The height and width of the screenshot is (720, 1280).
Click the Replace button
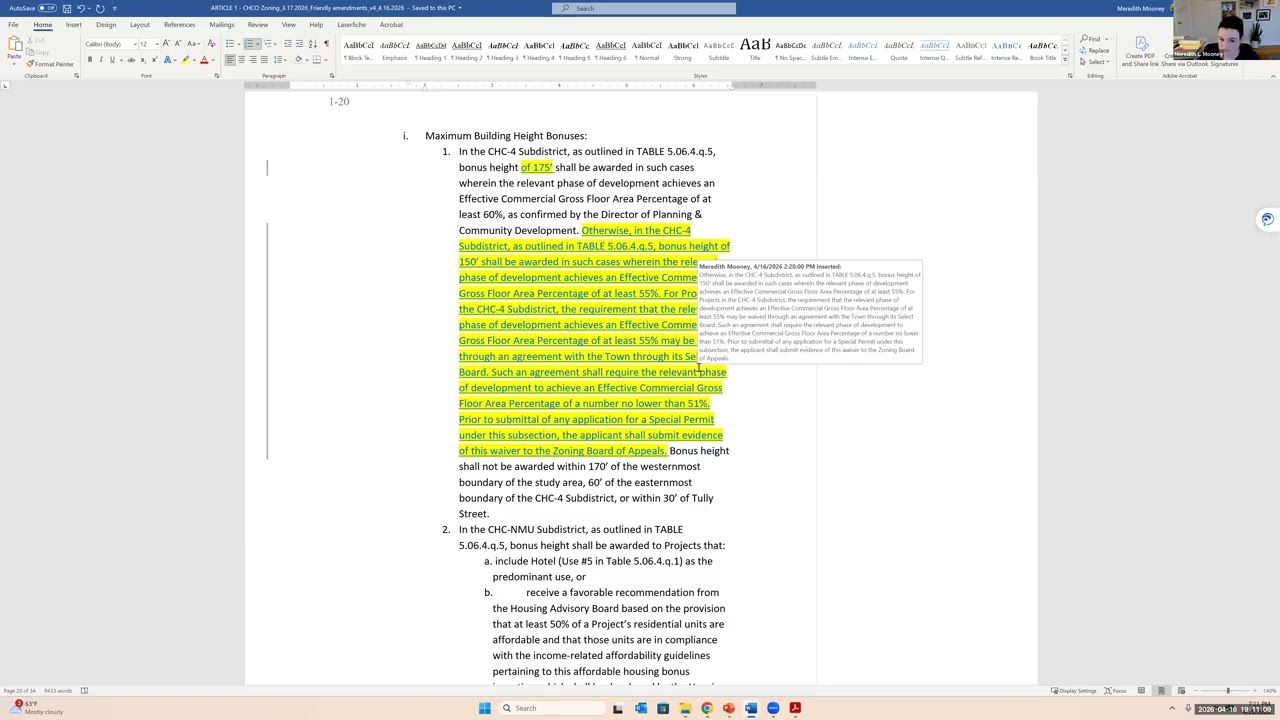click(1096, 50)
